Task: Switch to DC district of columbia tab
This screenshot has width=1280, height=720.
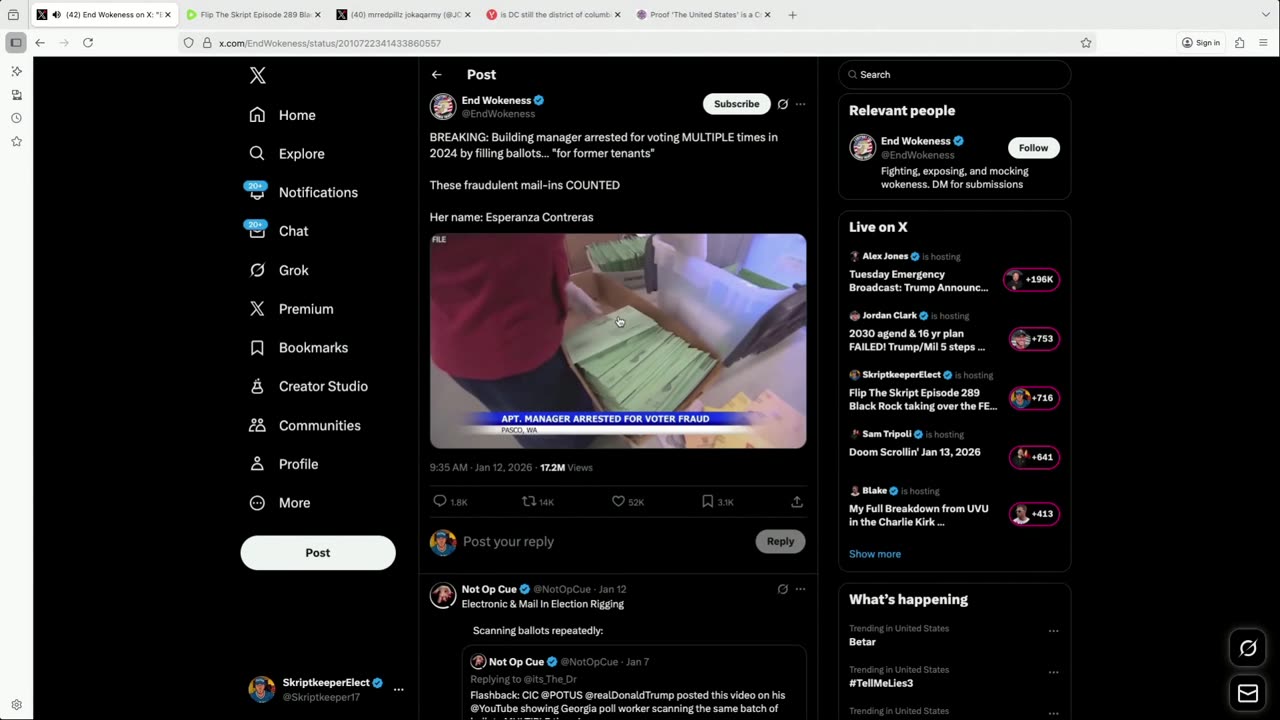Action: 554,15
